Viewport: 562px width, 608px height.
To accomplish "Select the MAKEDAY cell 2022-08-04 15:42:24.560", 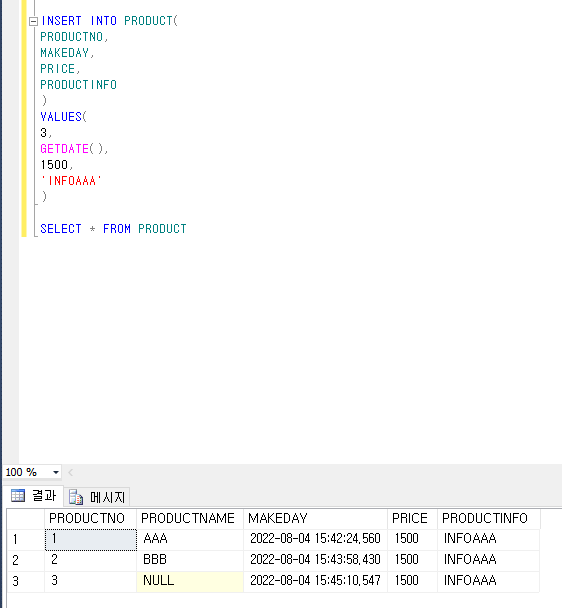I will pos(315,539).
